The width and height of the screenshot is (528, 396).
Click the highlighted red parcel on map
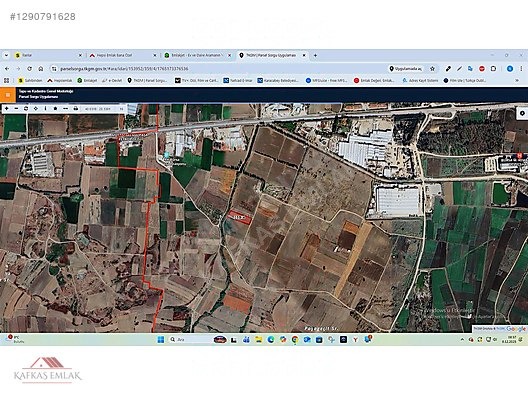click(x=239, y=217)
